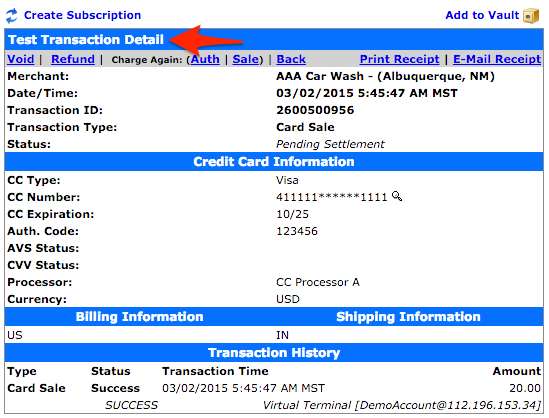Open the Print Receipt link
The width and height of the screenshot is (549, 418).
tap(399, 59)
